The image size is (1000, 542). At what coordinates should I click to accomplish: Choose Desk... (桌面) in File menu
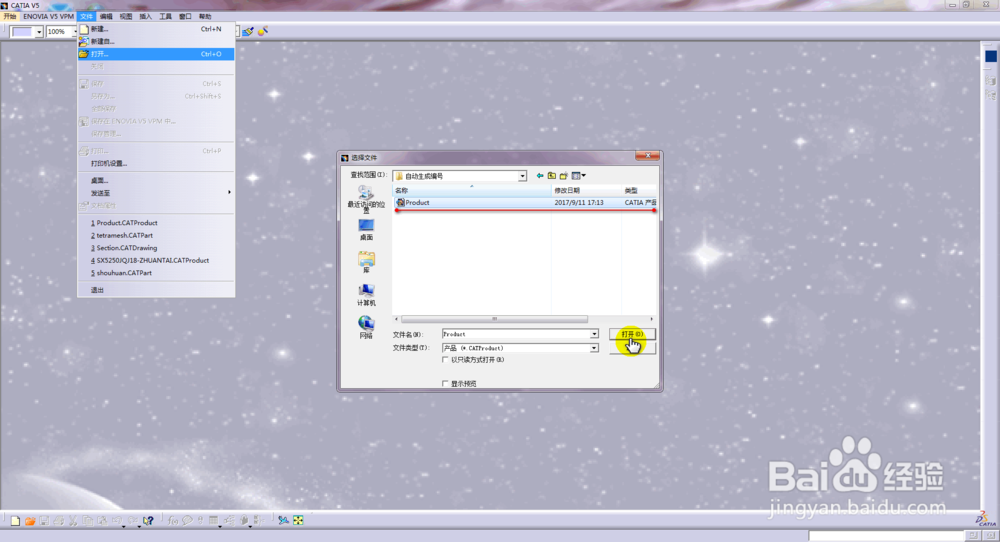[156, 180]
